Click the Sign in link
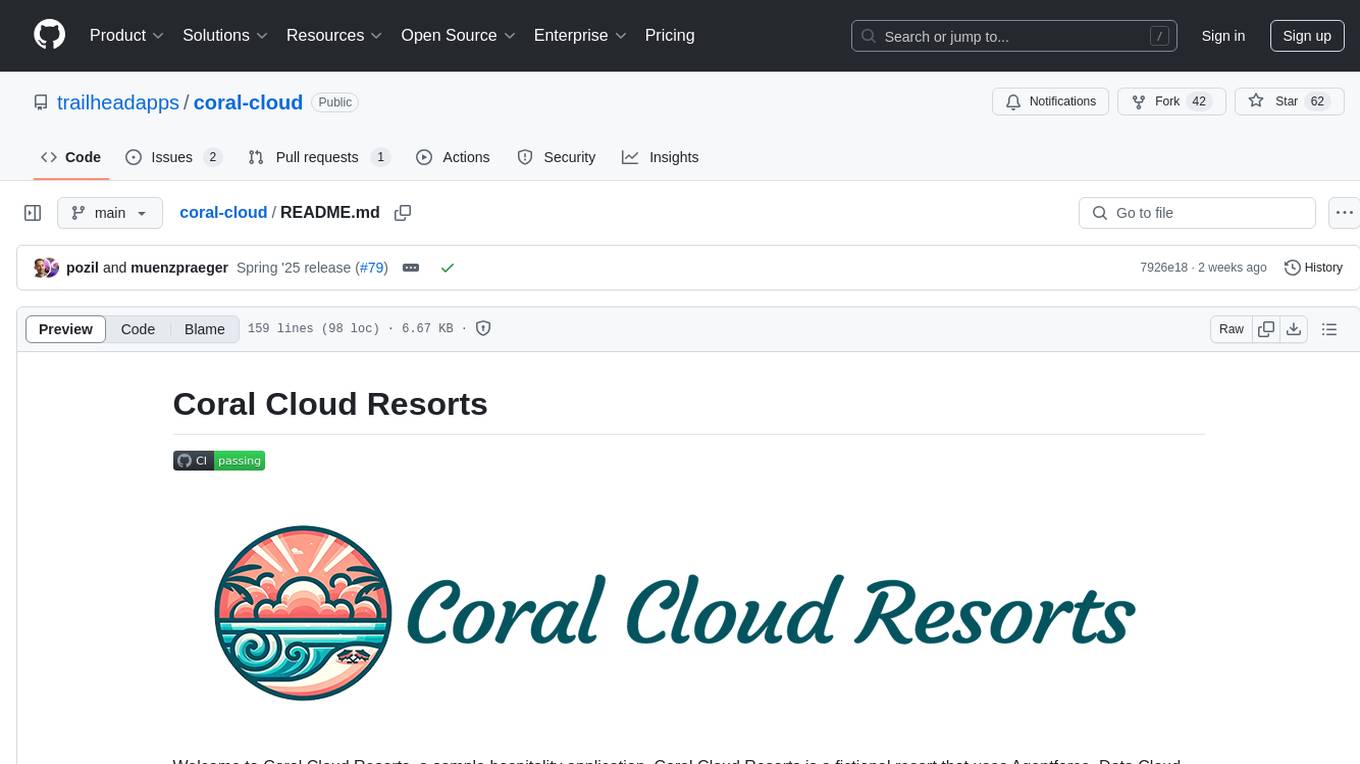This screenshot has height=764, width=1360. [1223, 36]
